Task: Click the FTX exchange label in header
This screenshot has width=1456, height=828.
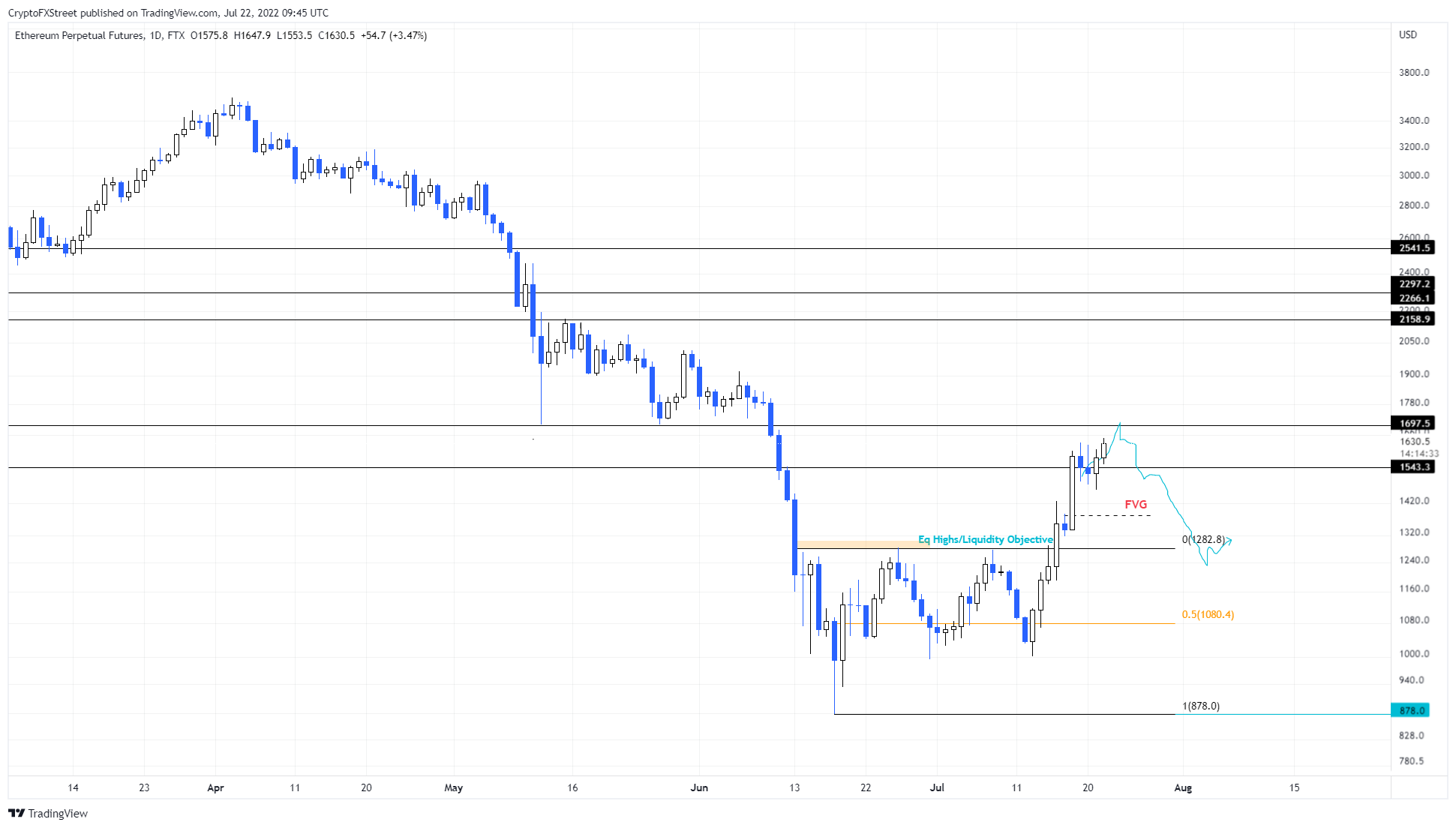Action: 176,35
